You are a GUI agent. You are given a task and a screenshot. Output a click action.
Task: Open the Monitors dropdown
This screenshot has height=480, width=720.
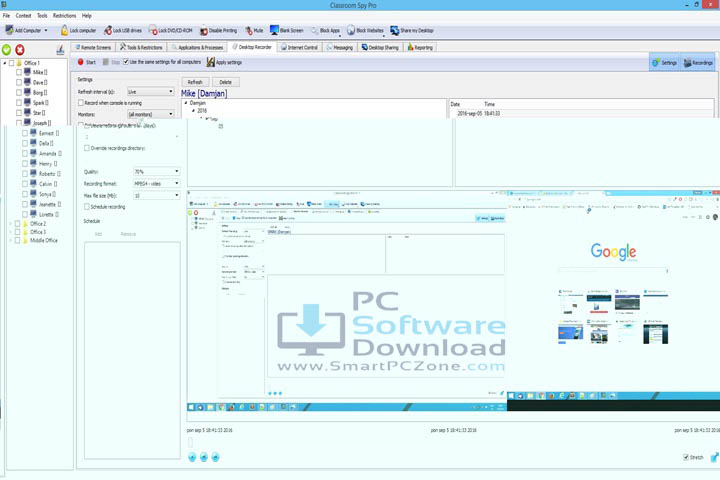(151, 114)
